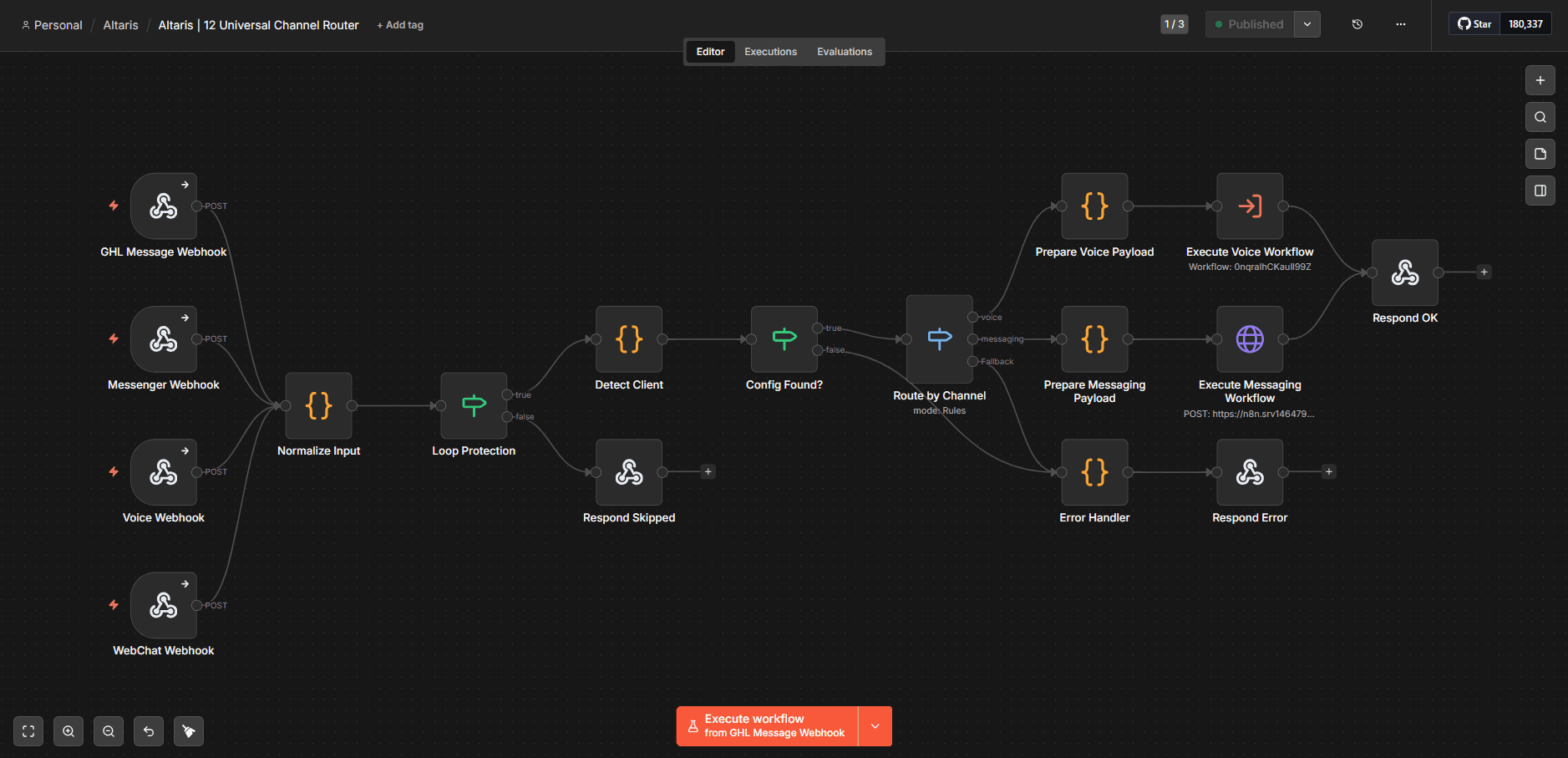
Task: Open the three-dot workflow options menu
Action: 1400,24
